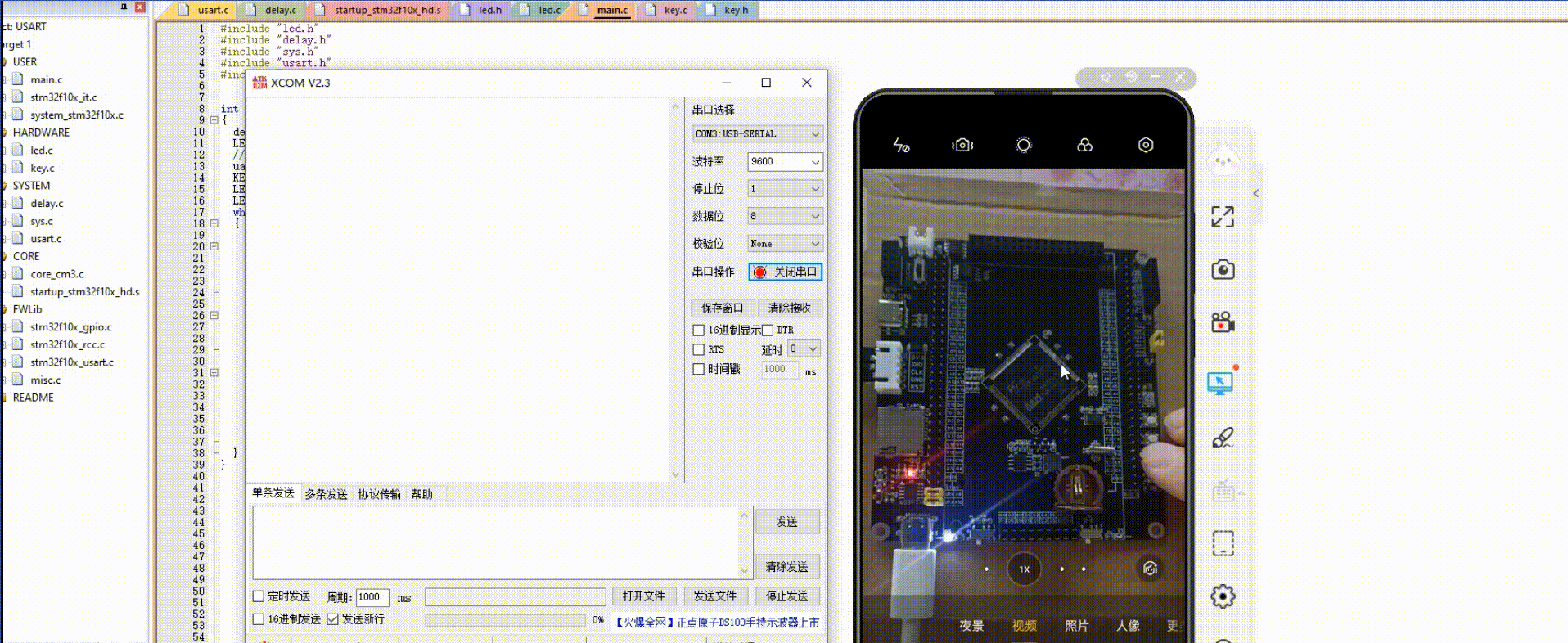The height and width of the screenshot is (643, 1568).
Task: Tap the round moving-picture icon in camera top bar
Action: pyautogui.click(x=1023, y=145)
